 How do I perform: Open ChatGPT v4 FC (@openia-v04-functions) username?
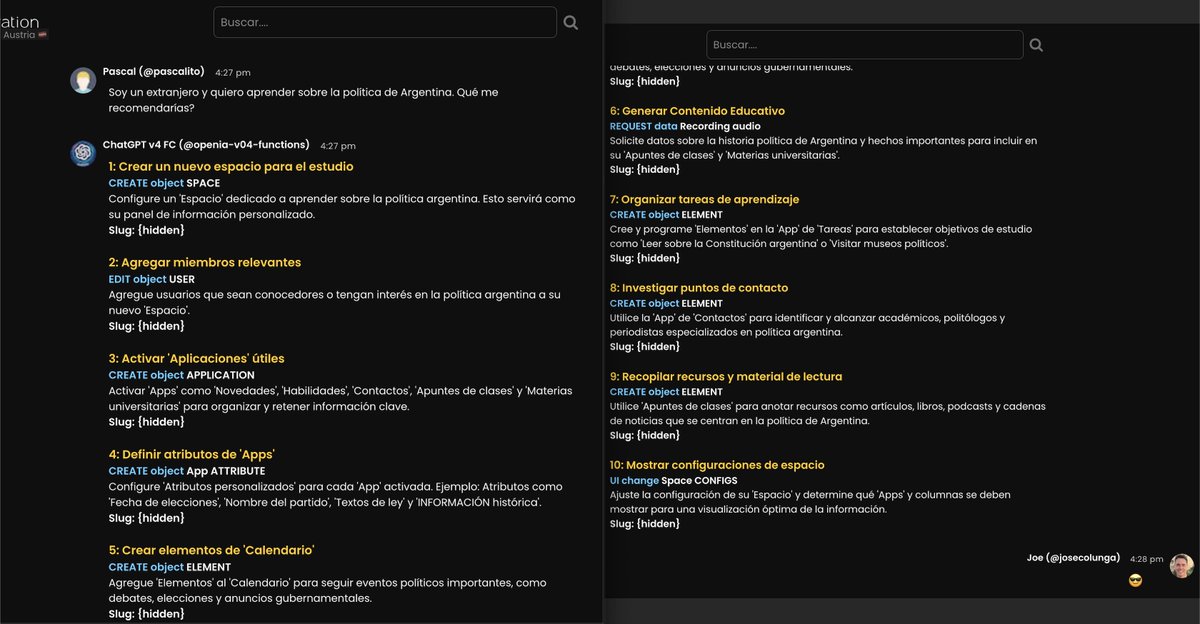click(x=206, y=145)
